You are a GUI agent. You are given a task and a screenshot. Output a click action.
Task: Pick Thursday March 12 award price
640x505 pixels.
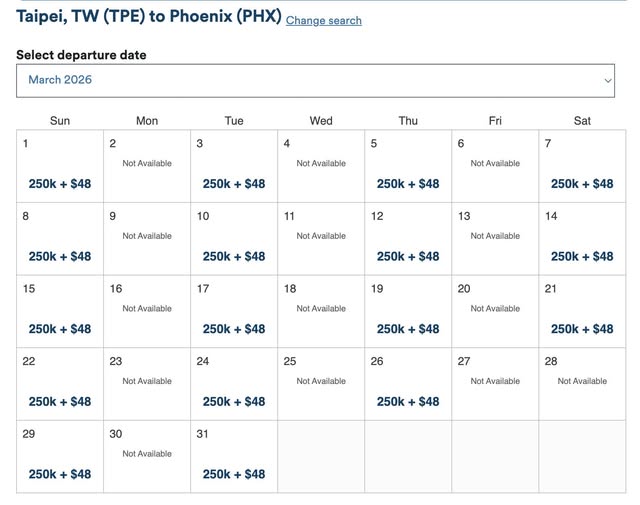408,257
